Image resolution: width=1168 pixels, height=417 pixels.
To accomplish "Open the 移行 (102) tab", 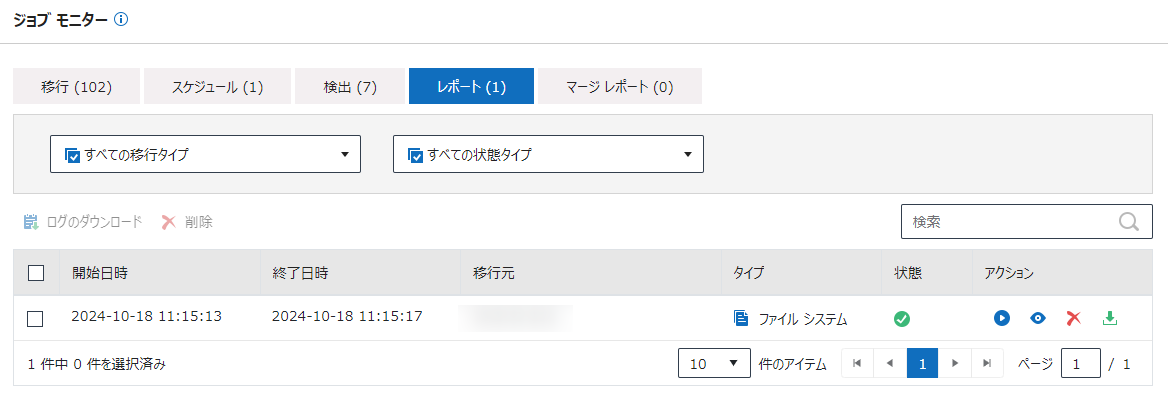I will point(77,86).
